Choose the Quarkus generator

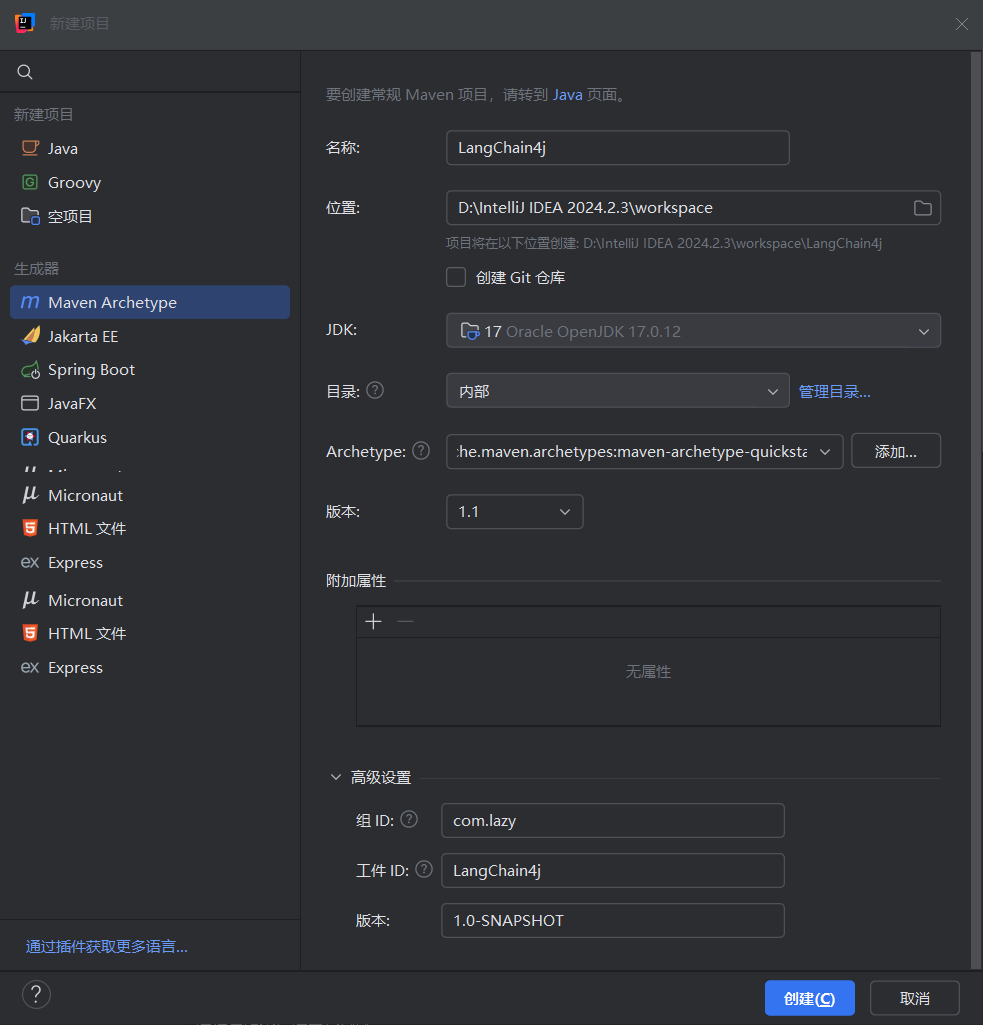(77, 438)
